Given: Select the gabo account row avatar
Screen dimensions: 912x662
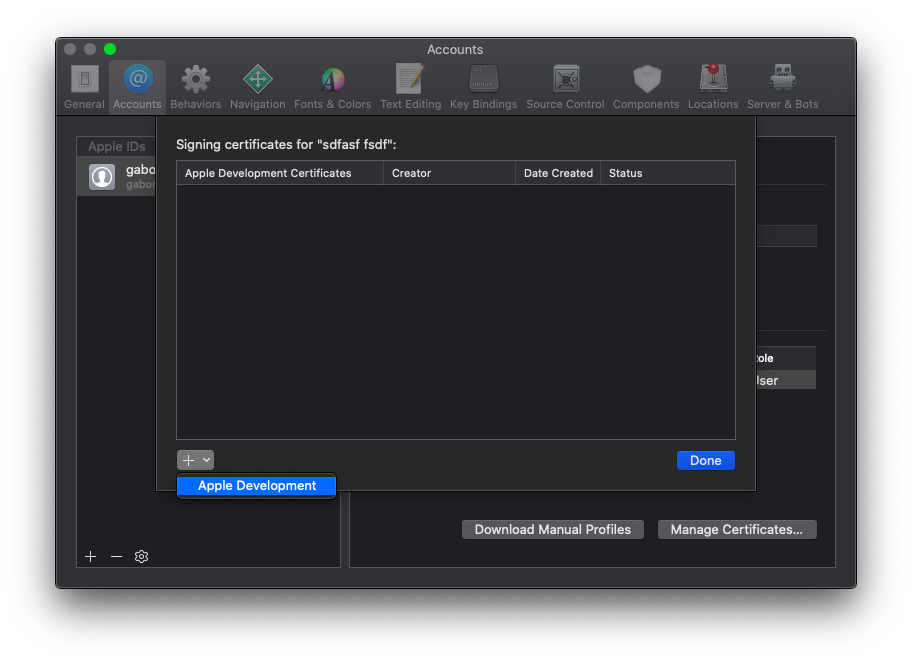Looking at the screenshot, I should point(102,177).
